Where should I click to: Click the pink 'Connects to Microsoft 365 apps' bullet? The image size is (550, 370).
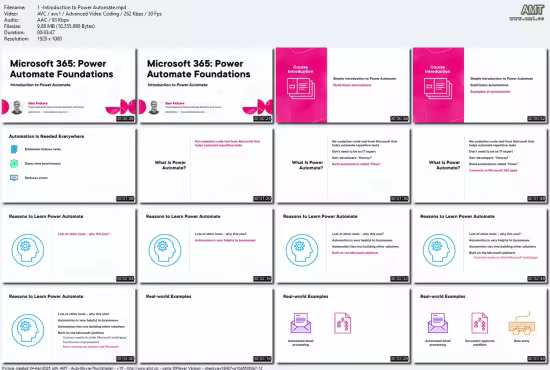pyautogui.click(x=493, y=170)
